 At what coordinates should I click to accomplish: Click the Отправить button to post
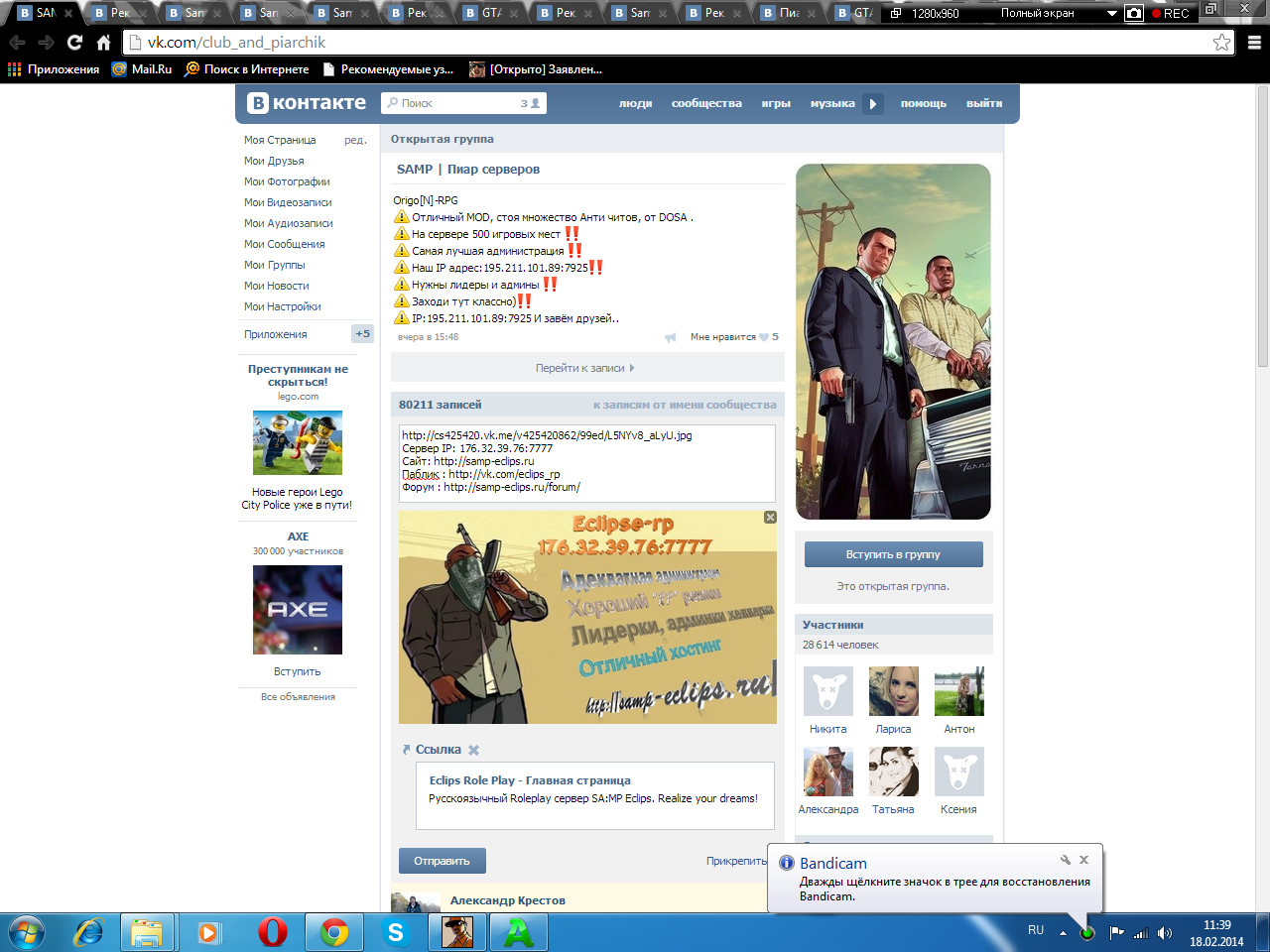442,861
